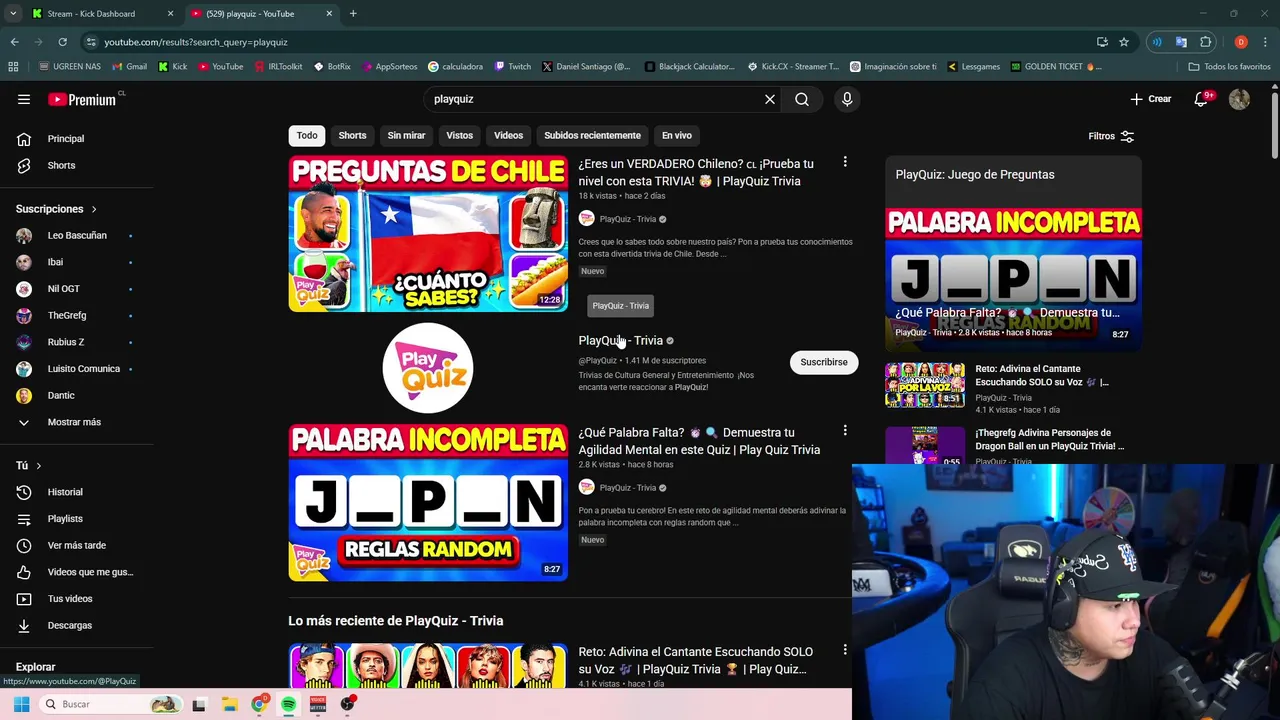
Task: Select the Vistos filter chip
Action: point(459,135)
